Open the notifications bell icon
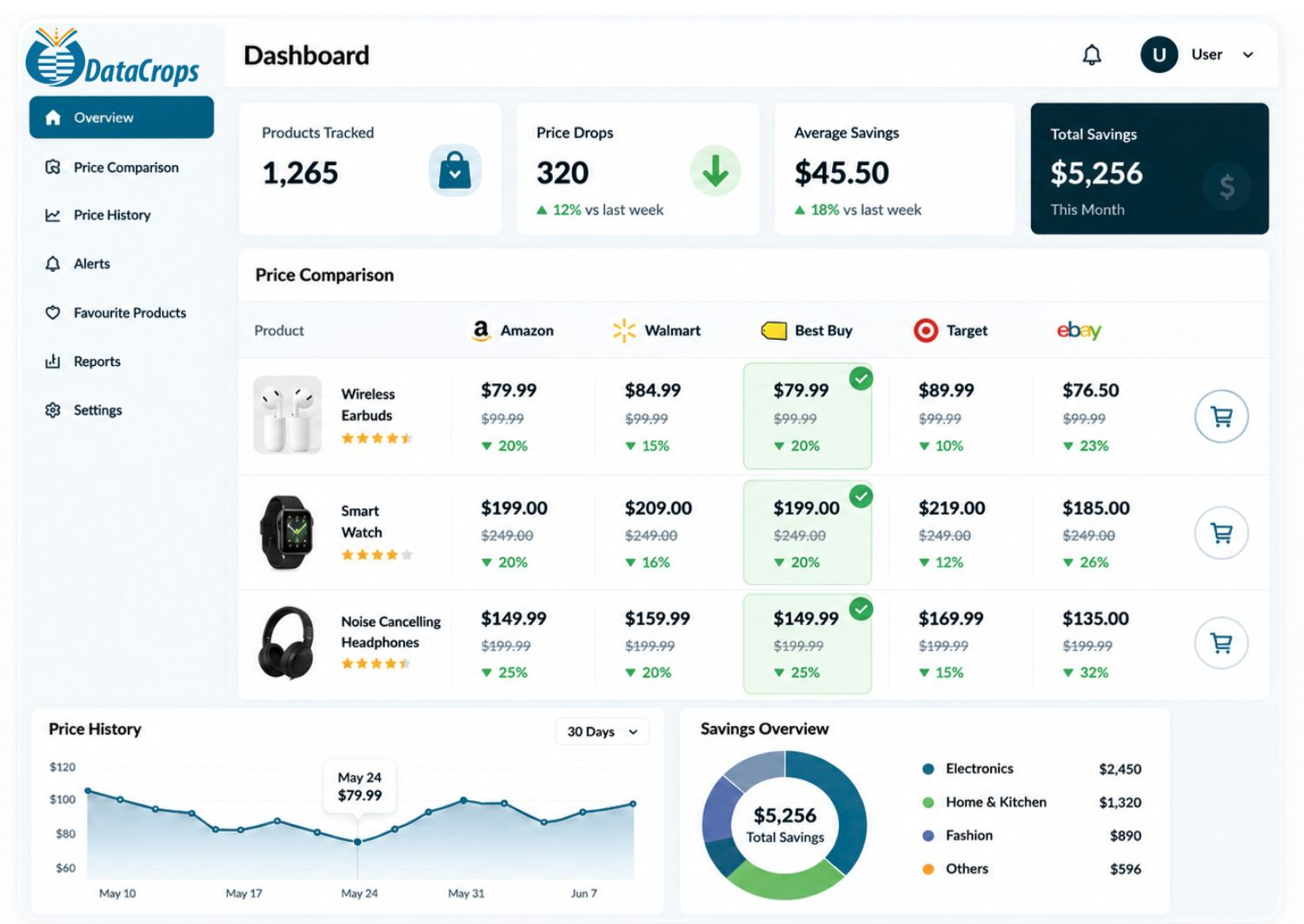 (x=1092, y=55)
